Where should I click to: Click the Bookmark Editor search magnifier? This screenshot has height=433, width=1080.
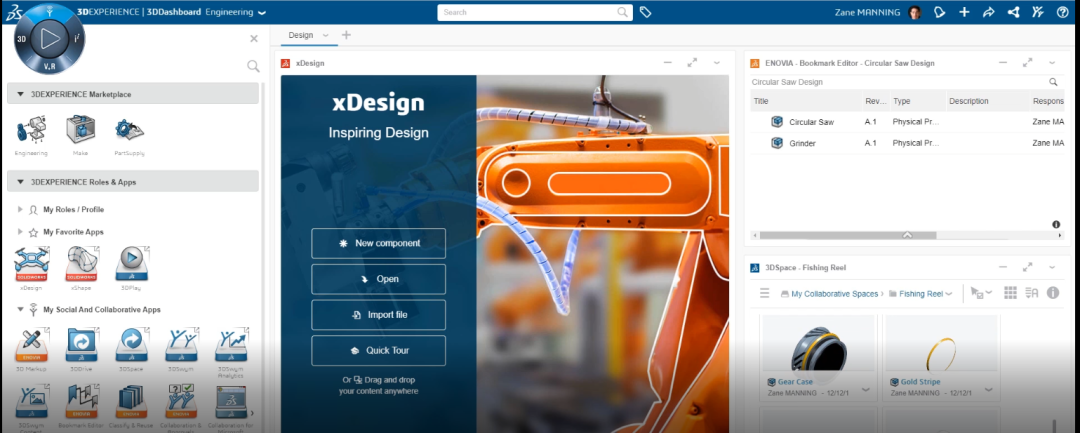pyautogui.click(x=1053, y=82)
